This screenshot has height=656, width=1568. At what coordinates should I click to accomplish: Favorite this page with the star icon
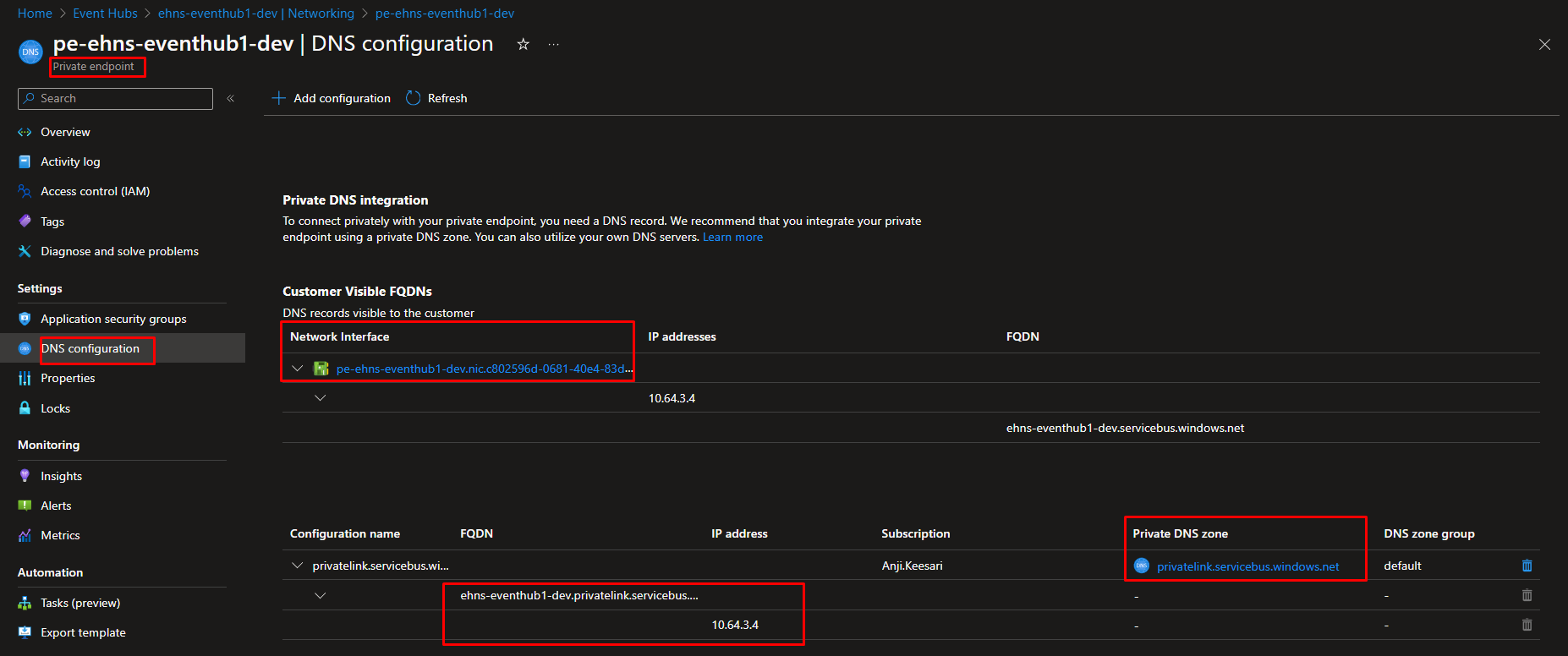[523, 44]
